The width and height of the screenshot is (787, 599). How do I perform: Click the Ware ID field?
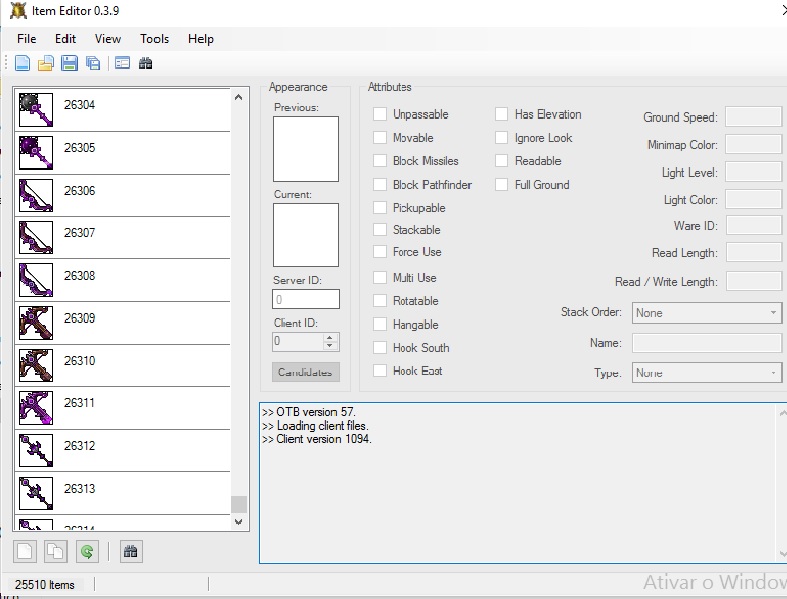(x=753, y=225)
